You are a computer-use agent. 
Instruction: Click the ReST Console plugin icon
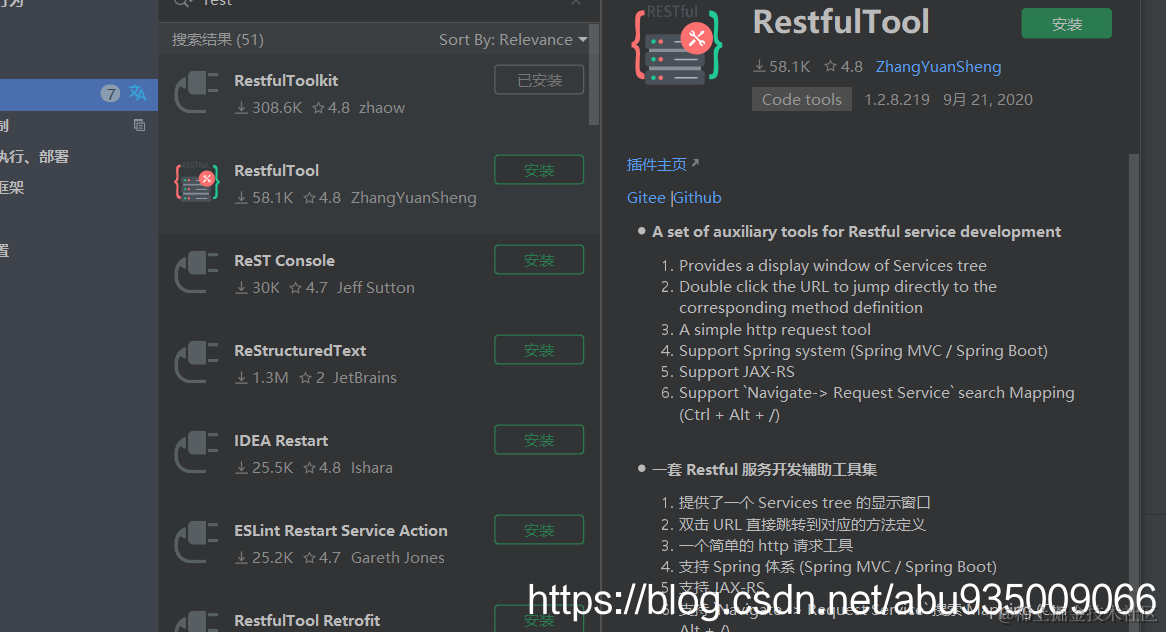point(196,272)
